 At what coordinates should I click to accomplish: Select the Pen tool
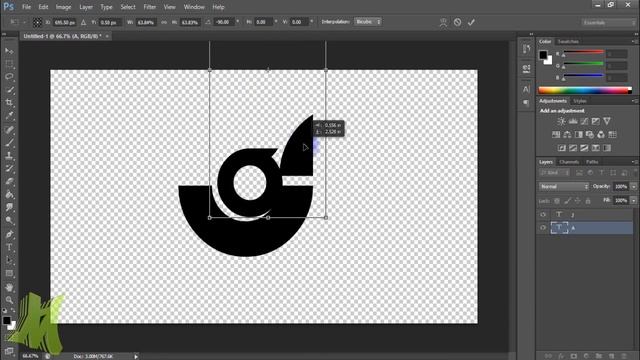(x=9, y=234)
